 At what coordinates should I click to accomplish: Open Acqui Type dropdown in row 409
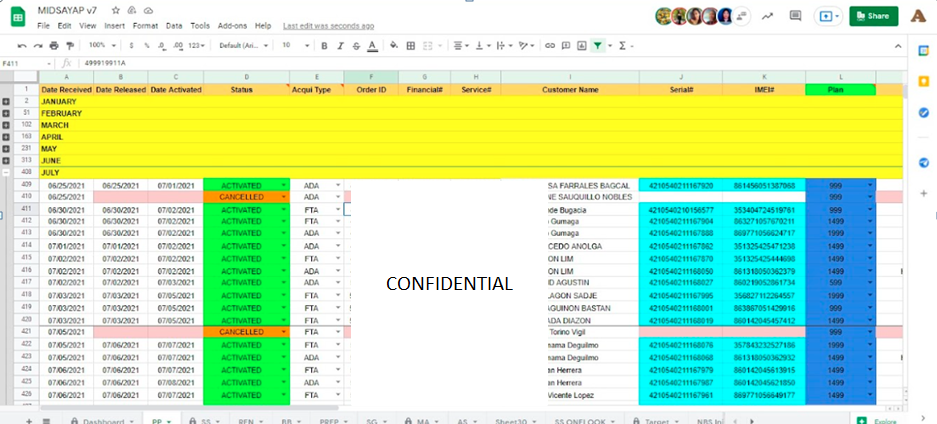pyautogui.click(x=338, y=186)
